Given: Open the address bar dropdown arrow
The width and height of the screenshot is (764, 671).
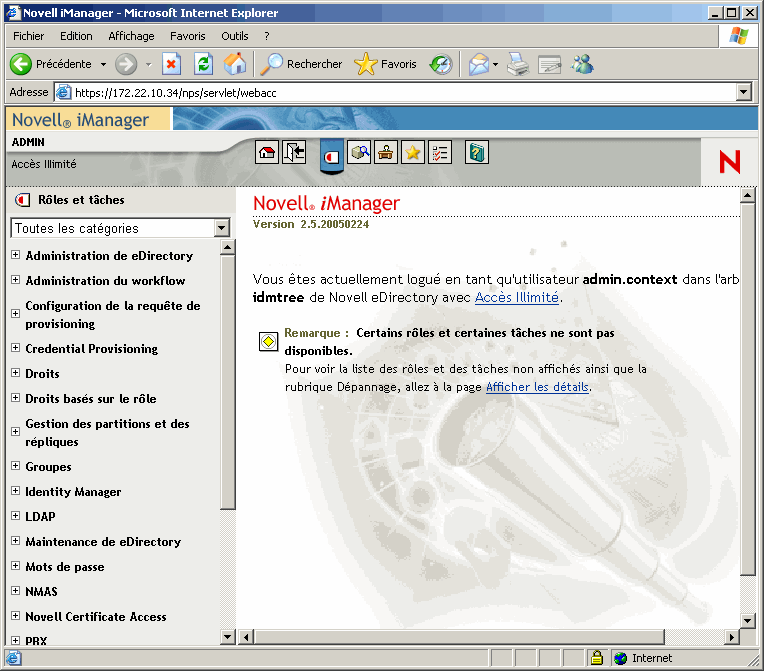Looking at the screenshot, I should point(744,92).
